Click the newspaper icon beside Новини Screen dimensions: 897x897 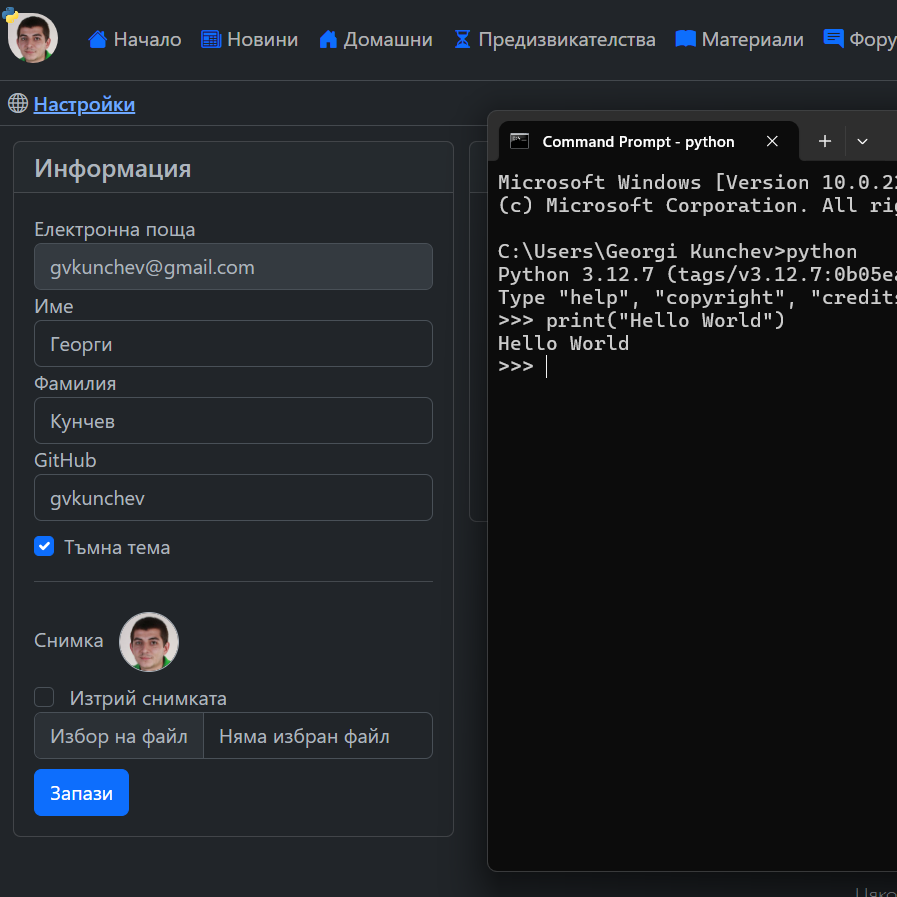[x=211, y=39]
